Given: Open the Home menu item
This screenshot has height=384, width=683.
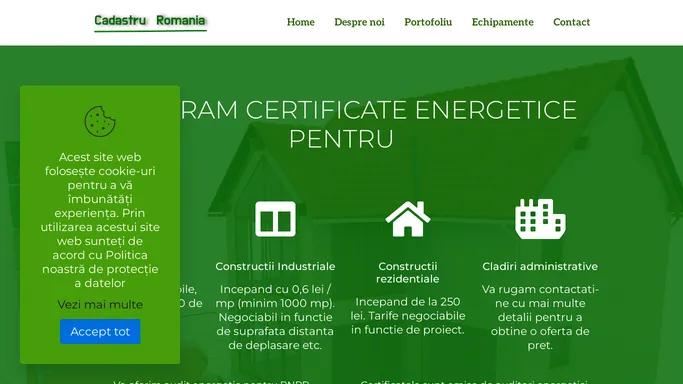Looking at the screenshot, I should pos(301,22).
